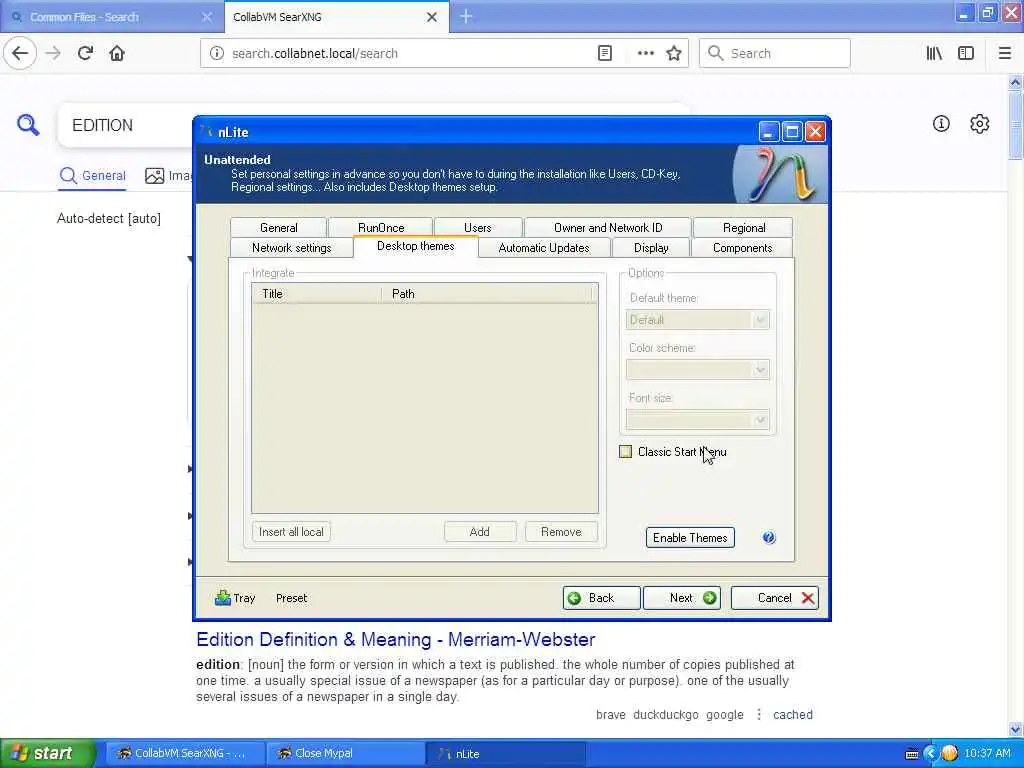
Task: Toggle Classic Start Menu checkbox
Action: pyautogui.click(x=626, y=451)
